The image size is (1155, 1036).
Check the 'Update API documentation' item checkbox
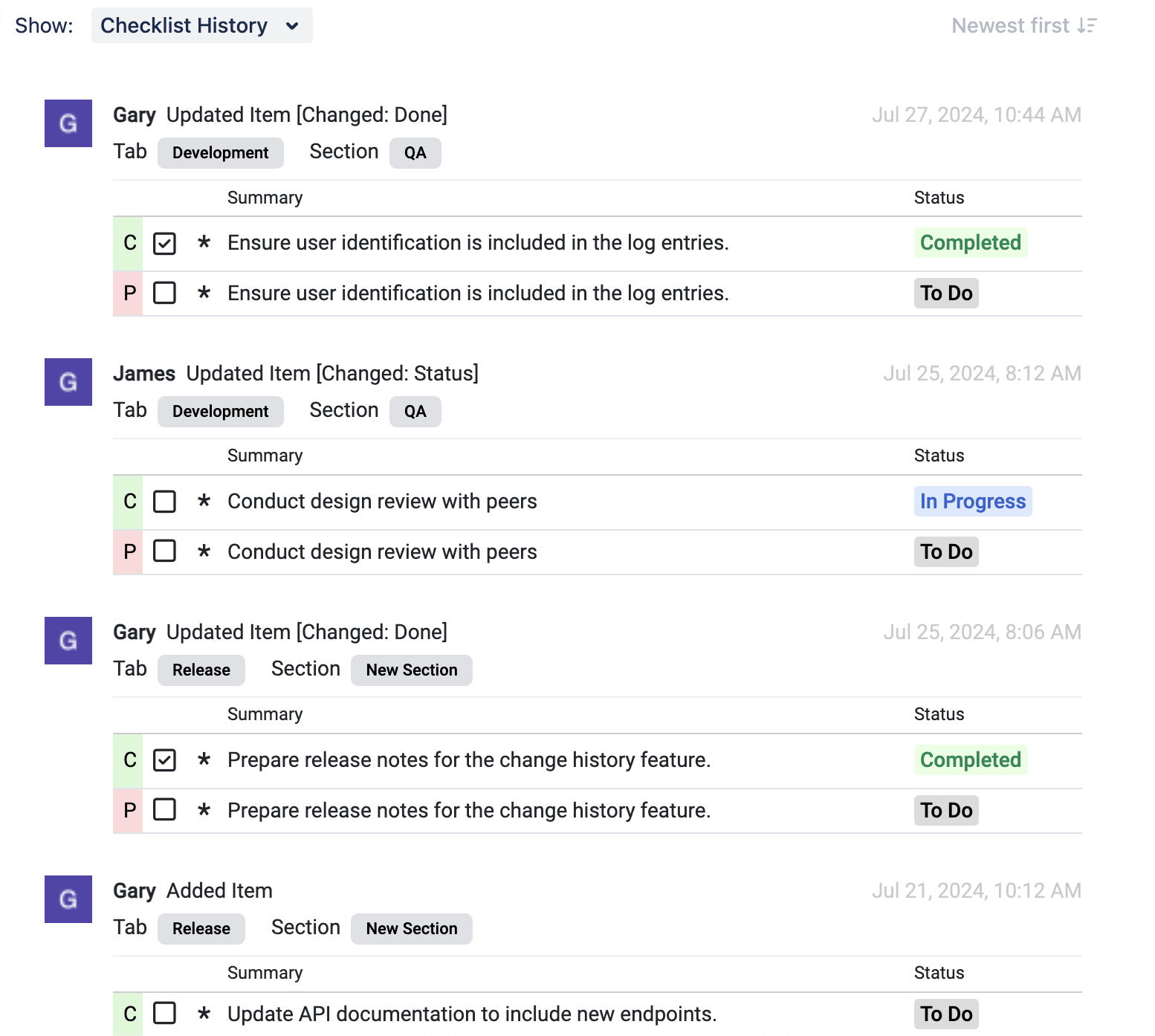click(x=164, y=1014)
